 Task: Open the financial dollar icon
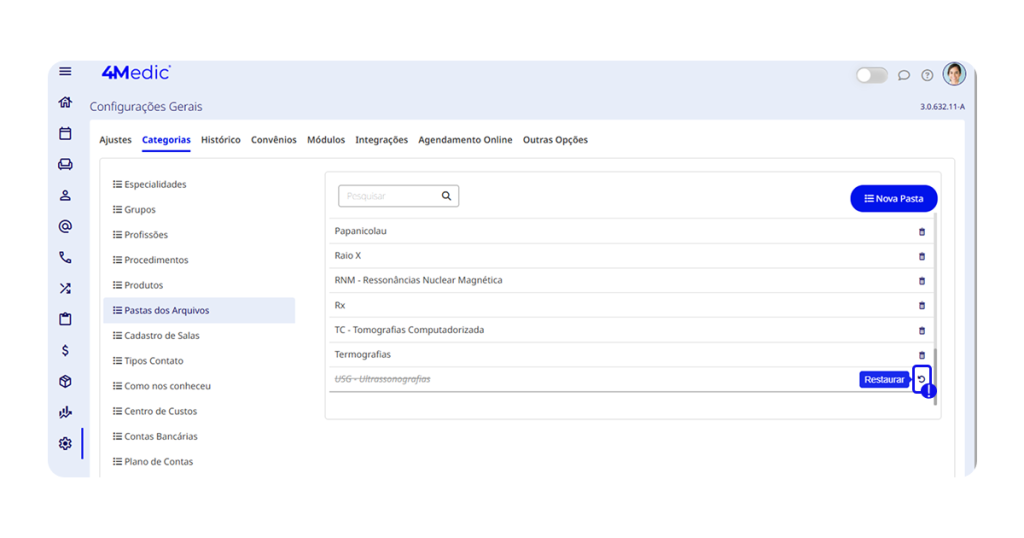point(65,350)
